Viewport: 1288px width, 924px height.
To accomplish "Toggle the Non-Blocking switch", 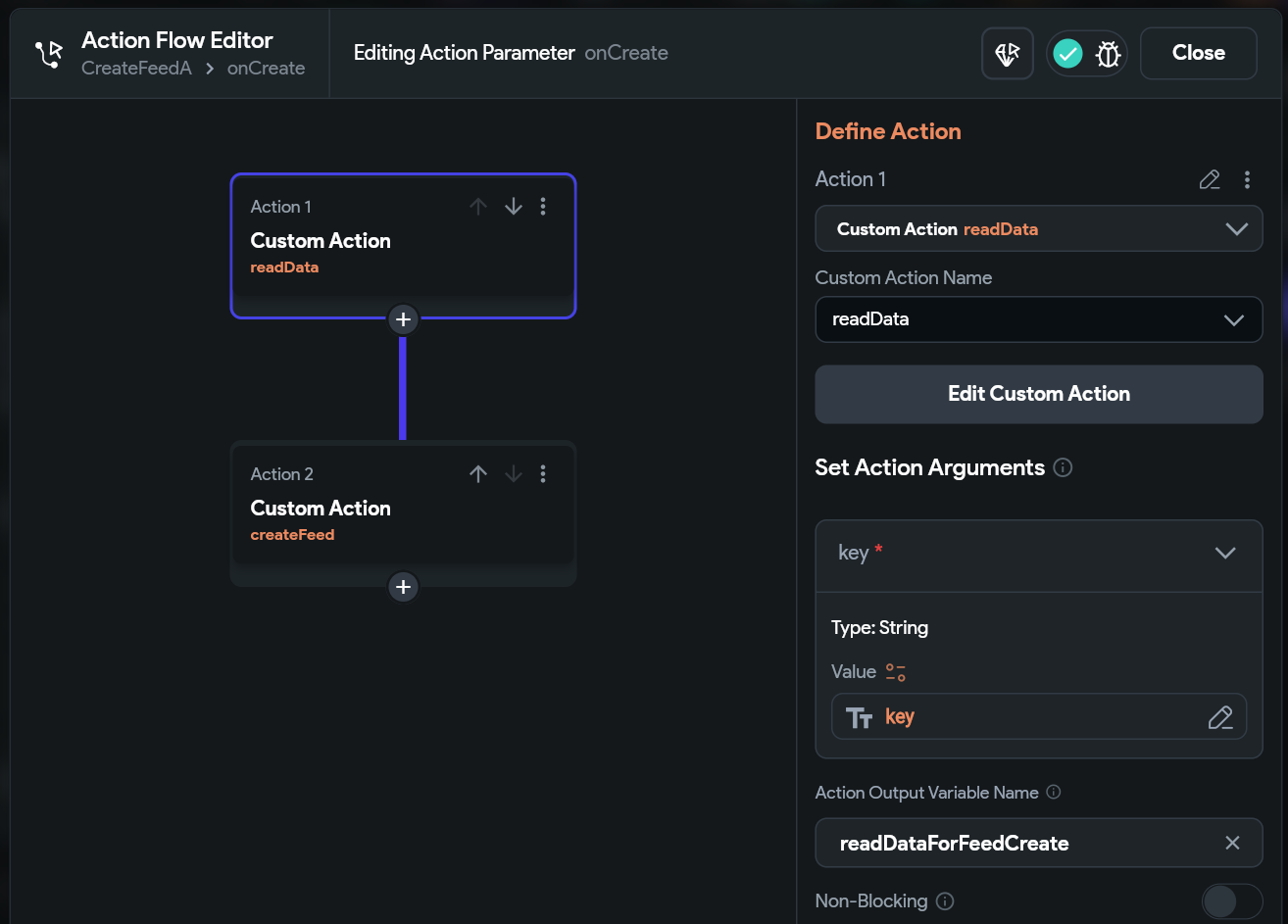I will click(x=1232, y=901).
